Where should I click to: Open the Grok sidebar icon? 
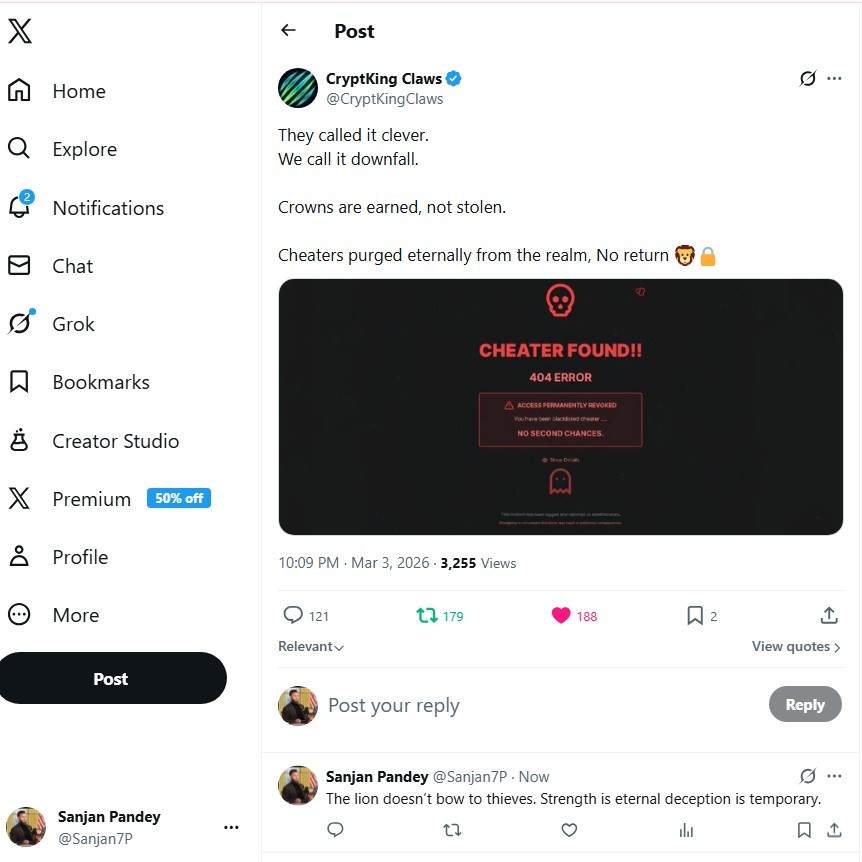click(x=21, y=323)
